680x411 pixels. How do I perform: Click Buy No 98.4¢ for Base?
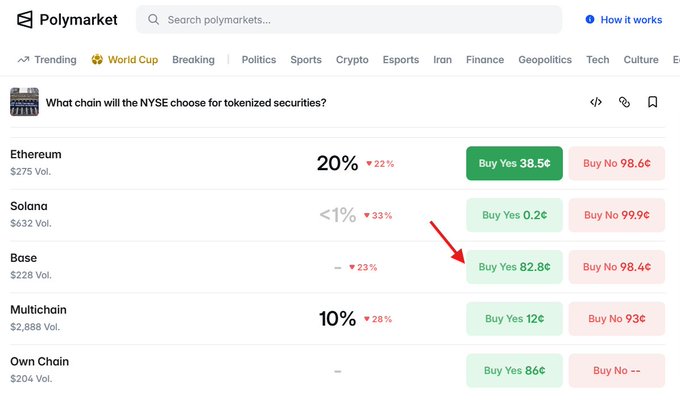(617, 267)
